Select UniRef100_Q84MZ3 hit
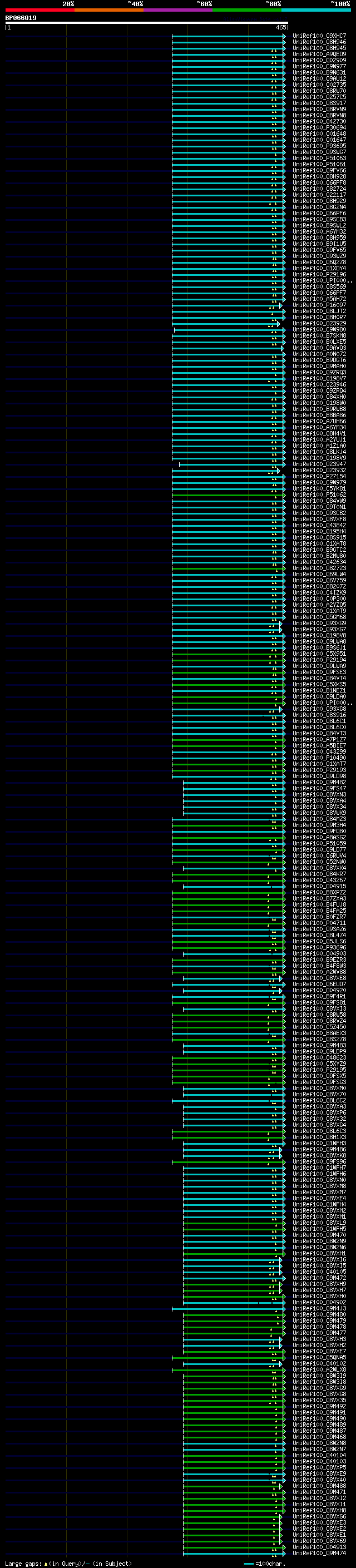Image resolution: width=356 pixels, height=1568 pixels. (319, 819)
